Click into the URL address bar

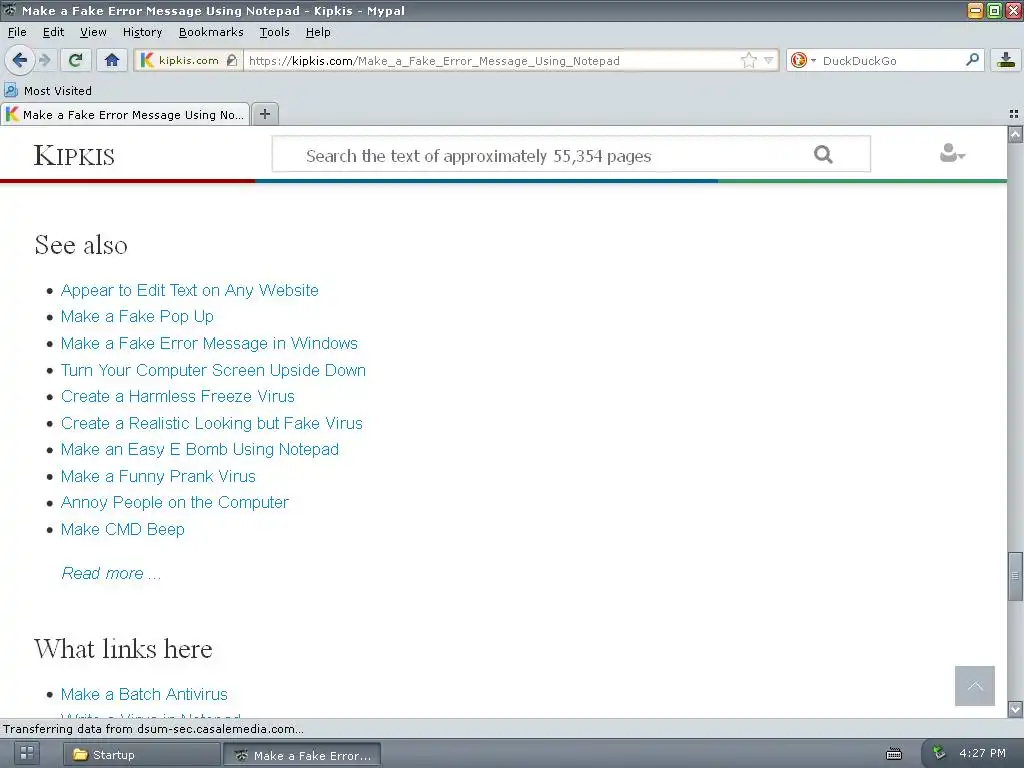(493, 61)
